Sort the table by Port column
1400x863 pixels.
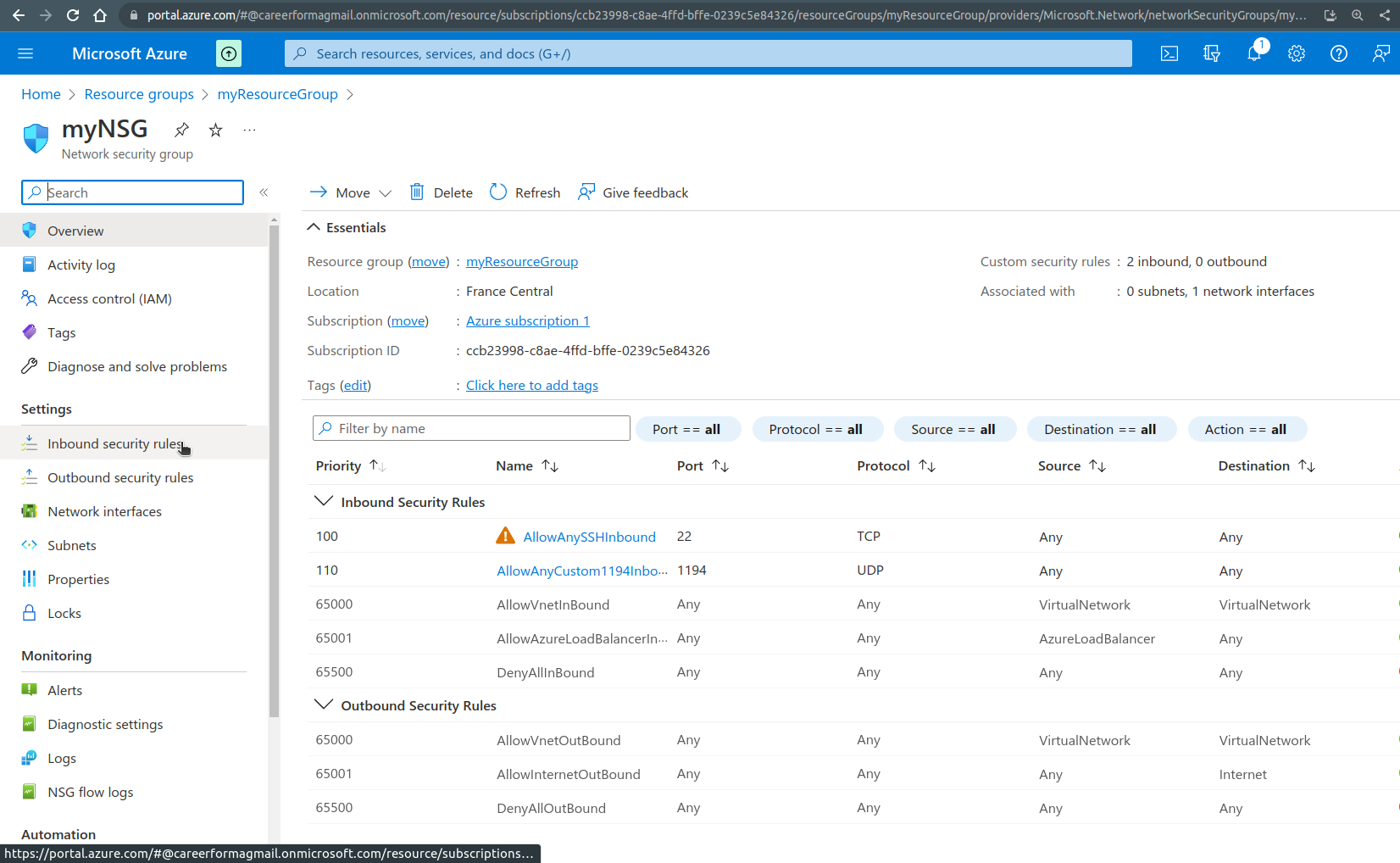[x=720, y=466]
